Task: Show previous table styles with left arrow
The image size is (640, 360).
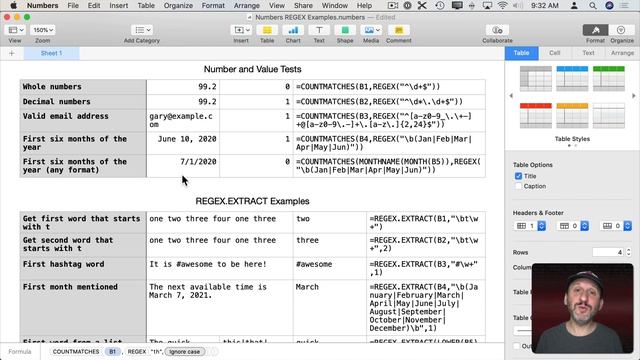Action: (511, 96)
